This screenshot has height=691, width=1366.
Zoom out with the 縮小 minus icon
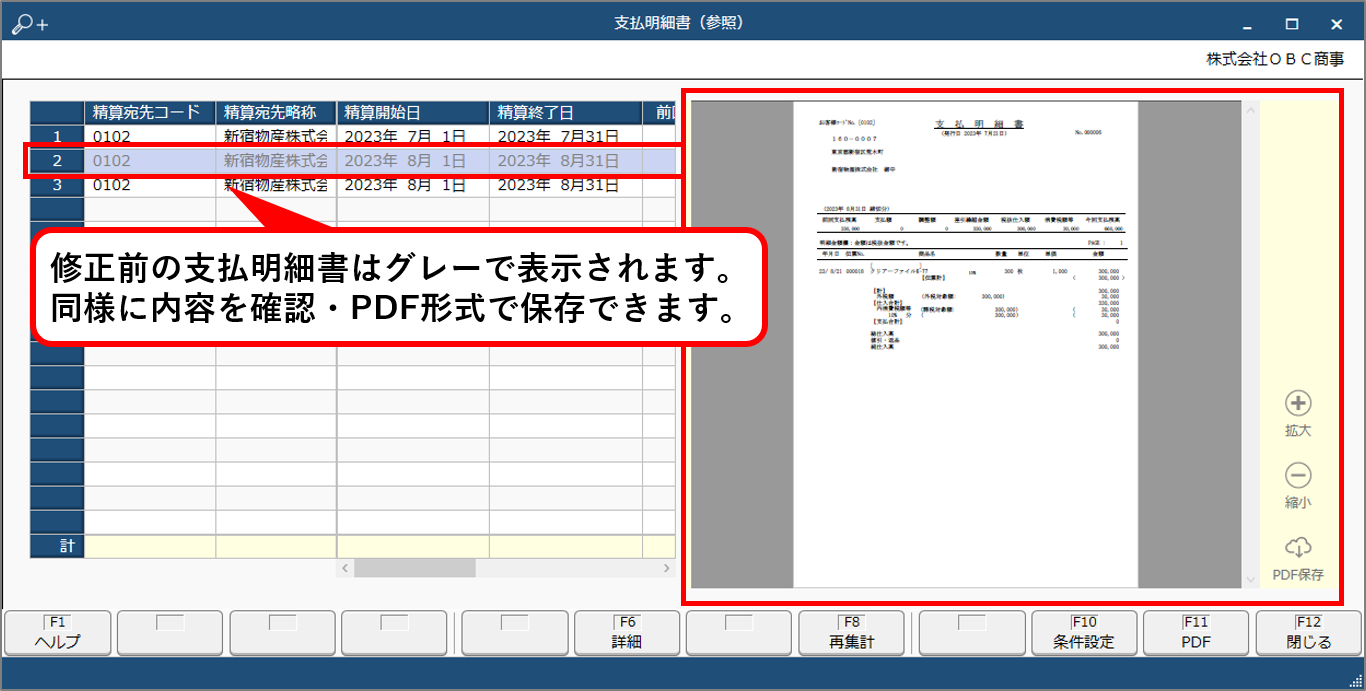tap(1298, 476)
